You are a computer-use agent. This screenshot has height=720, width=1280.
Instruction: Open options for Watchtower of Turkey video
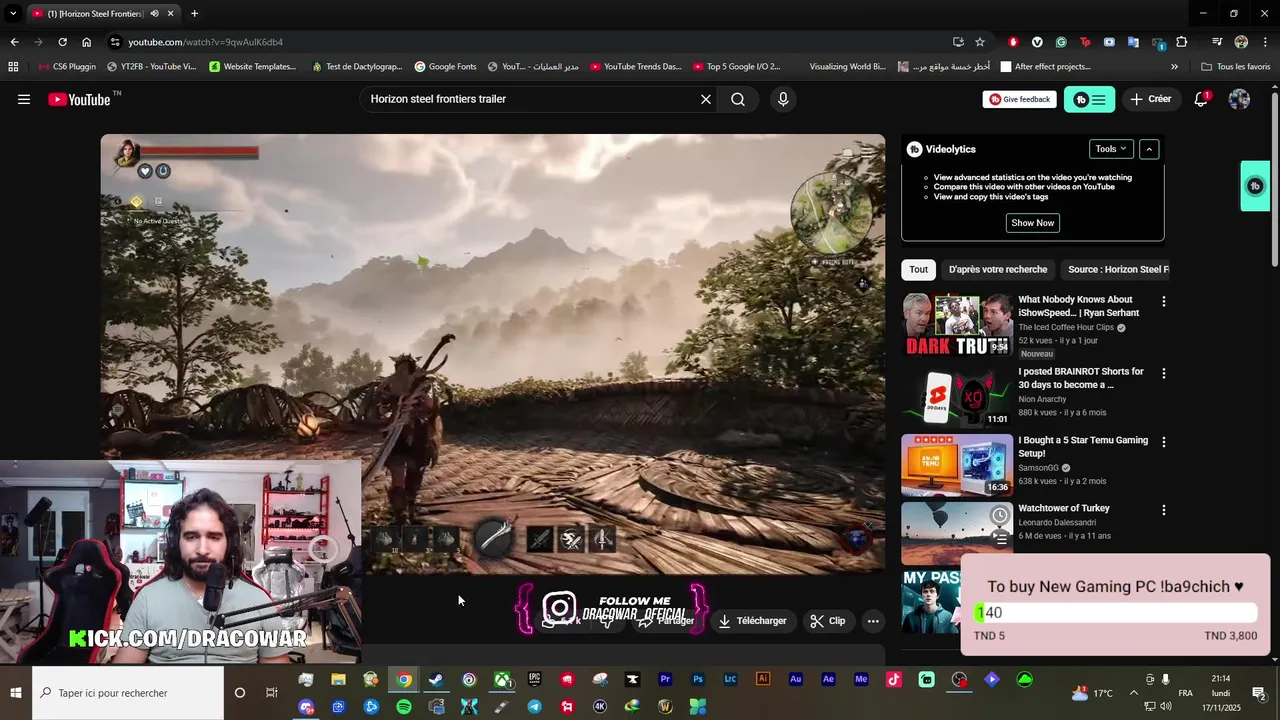(x=1163, y=510)
